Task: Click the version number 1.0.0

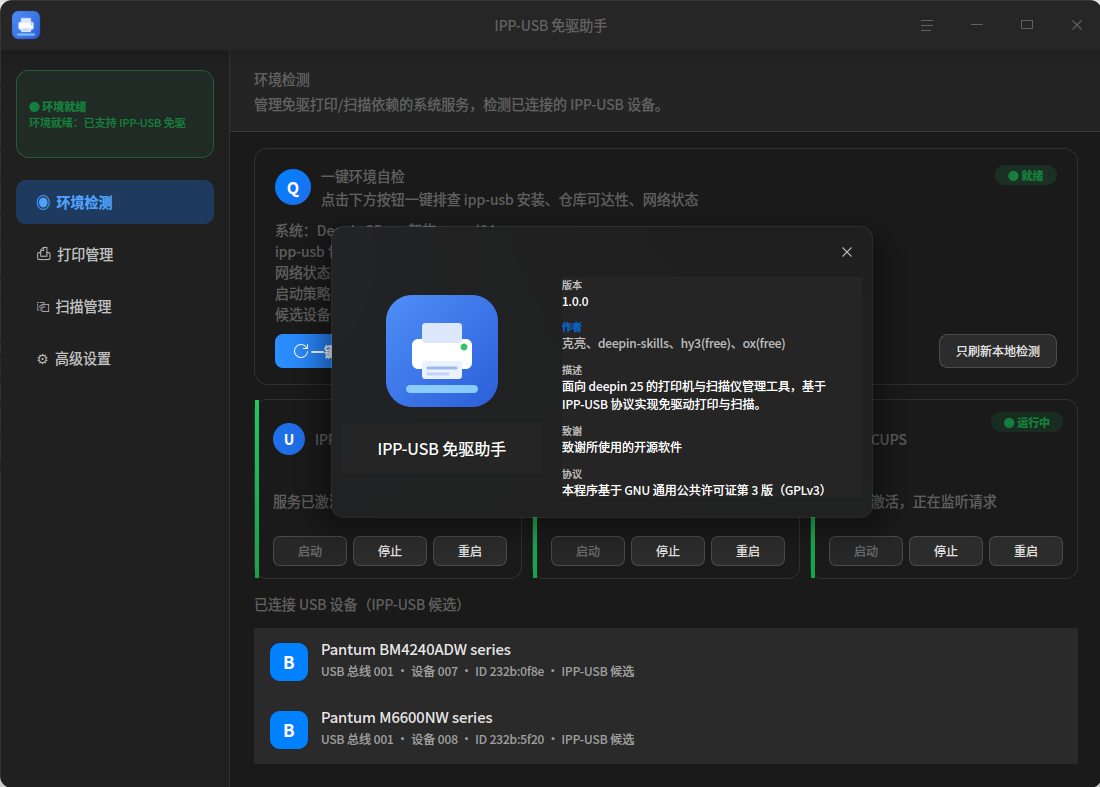Action: [x=575, y=302]
